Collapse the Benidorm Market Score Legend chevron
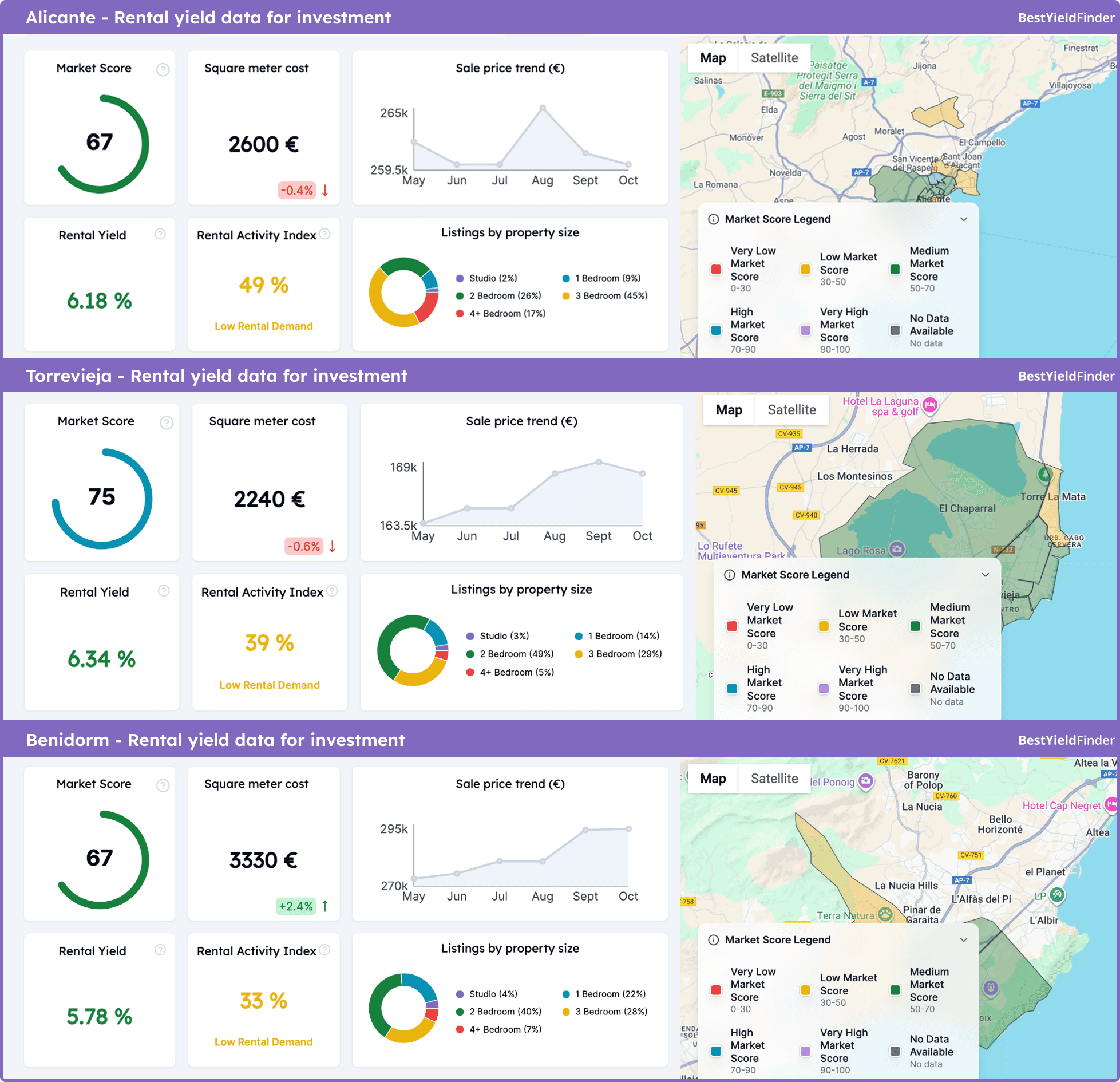The image size is (1120, 1082). [x=964, y=940]
